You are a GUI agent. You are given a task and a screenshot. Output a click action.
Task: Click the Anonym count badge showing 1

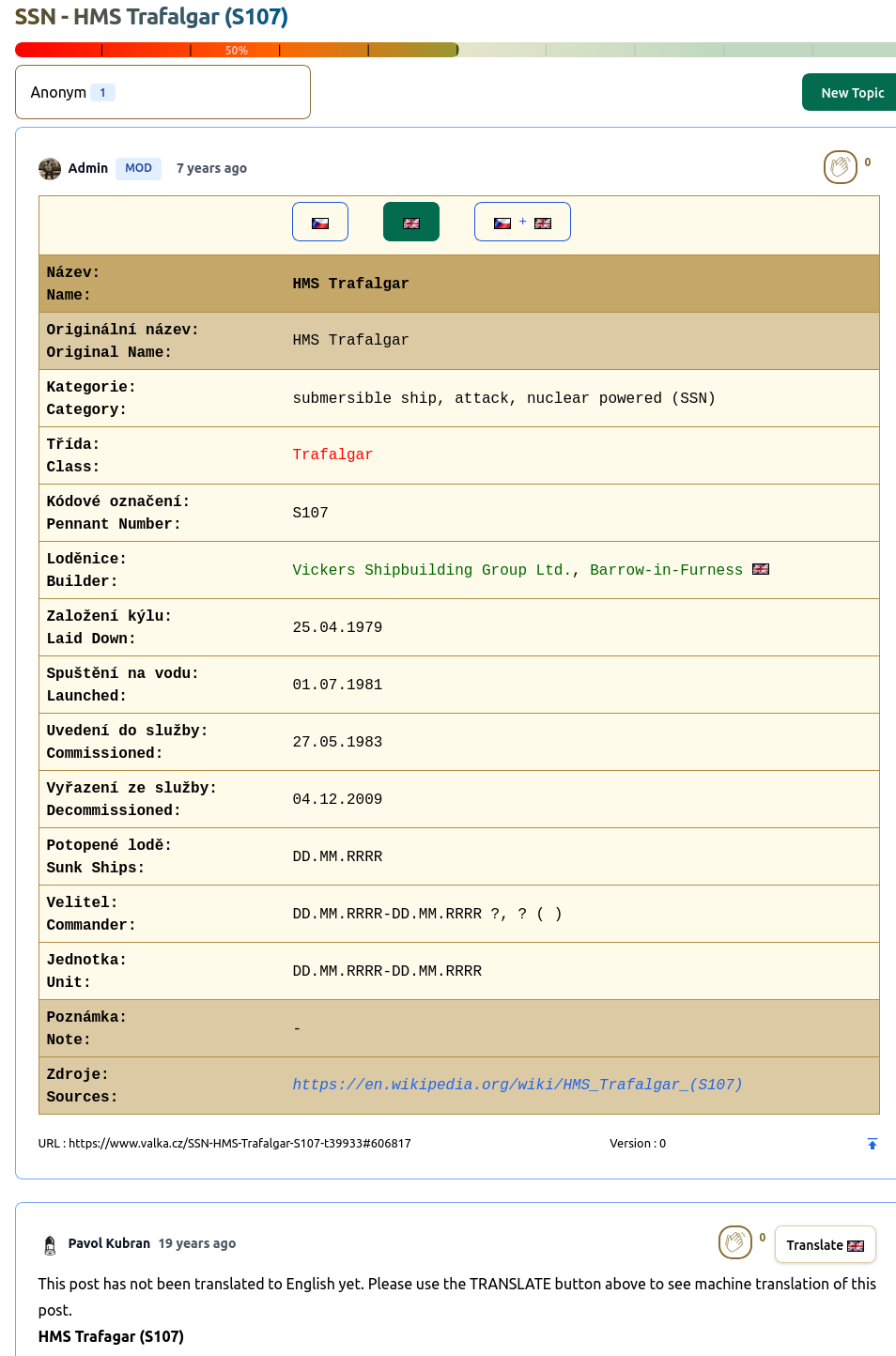pyautogui.click(x=102, y=92)
